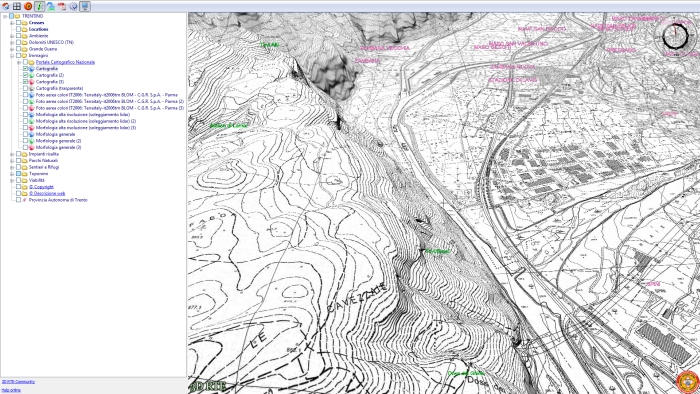Image resolution: width=700 pixels, height=394 pixels.
Task: Click the Immagini folder icon
Action: coord(25,56)
